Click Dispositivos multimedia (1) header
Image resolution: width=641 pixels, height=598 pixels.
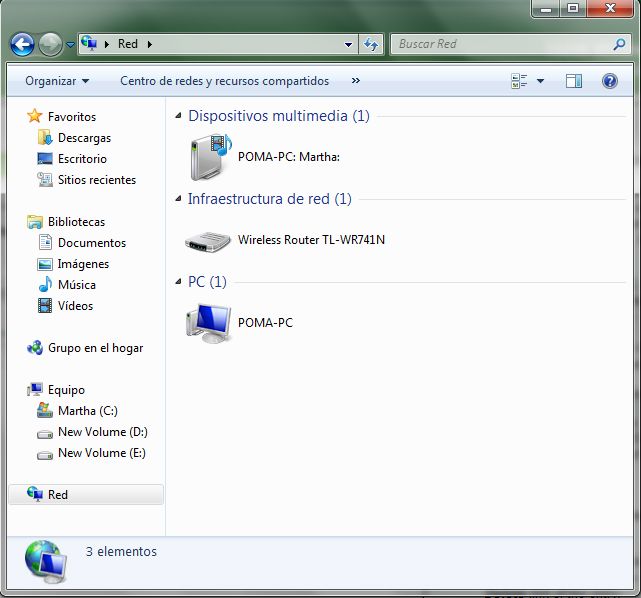(x=279, y=116)
